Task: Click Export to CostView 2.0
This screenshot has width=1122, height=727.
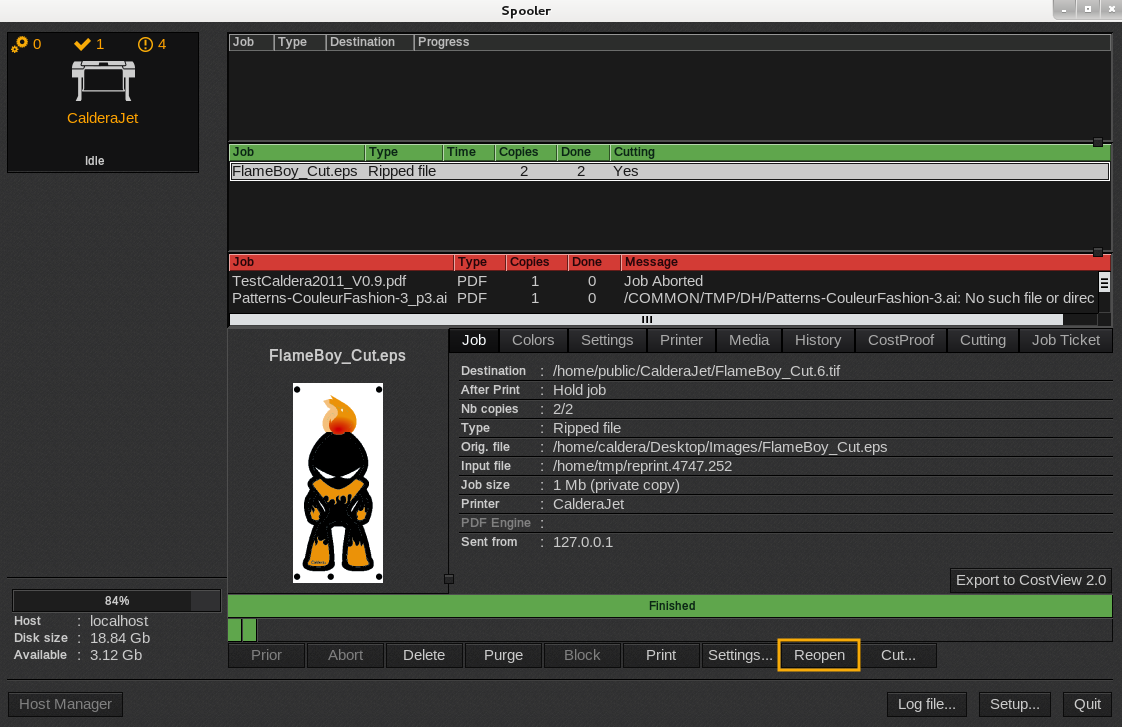Action: 1030,580
